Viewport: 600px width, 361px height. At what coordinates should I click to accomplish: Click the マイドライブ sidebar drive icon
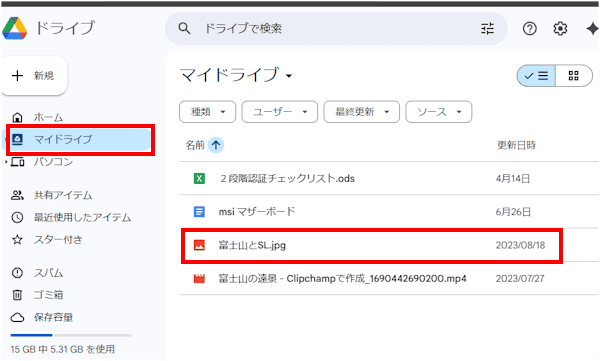17,139
